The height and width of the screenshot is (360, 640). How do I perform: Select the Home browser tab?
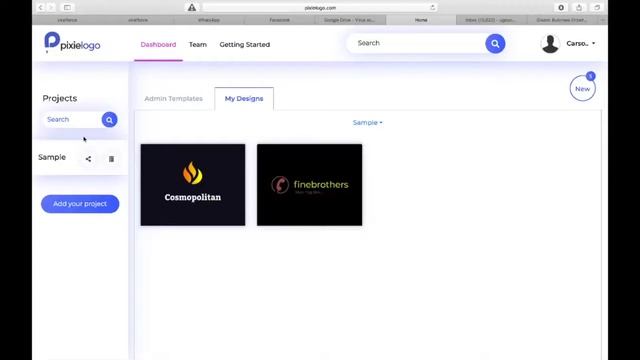pyautogui.click(x=421, y=20)
